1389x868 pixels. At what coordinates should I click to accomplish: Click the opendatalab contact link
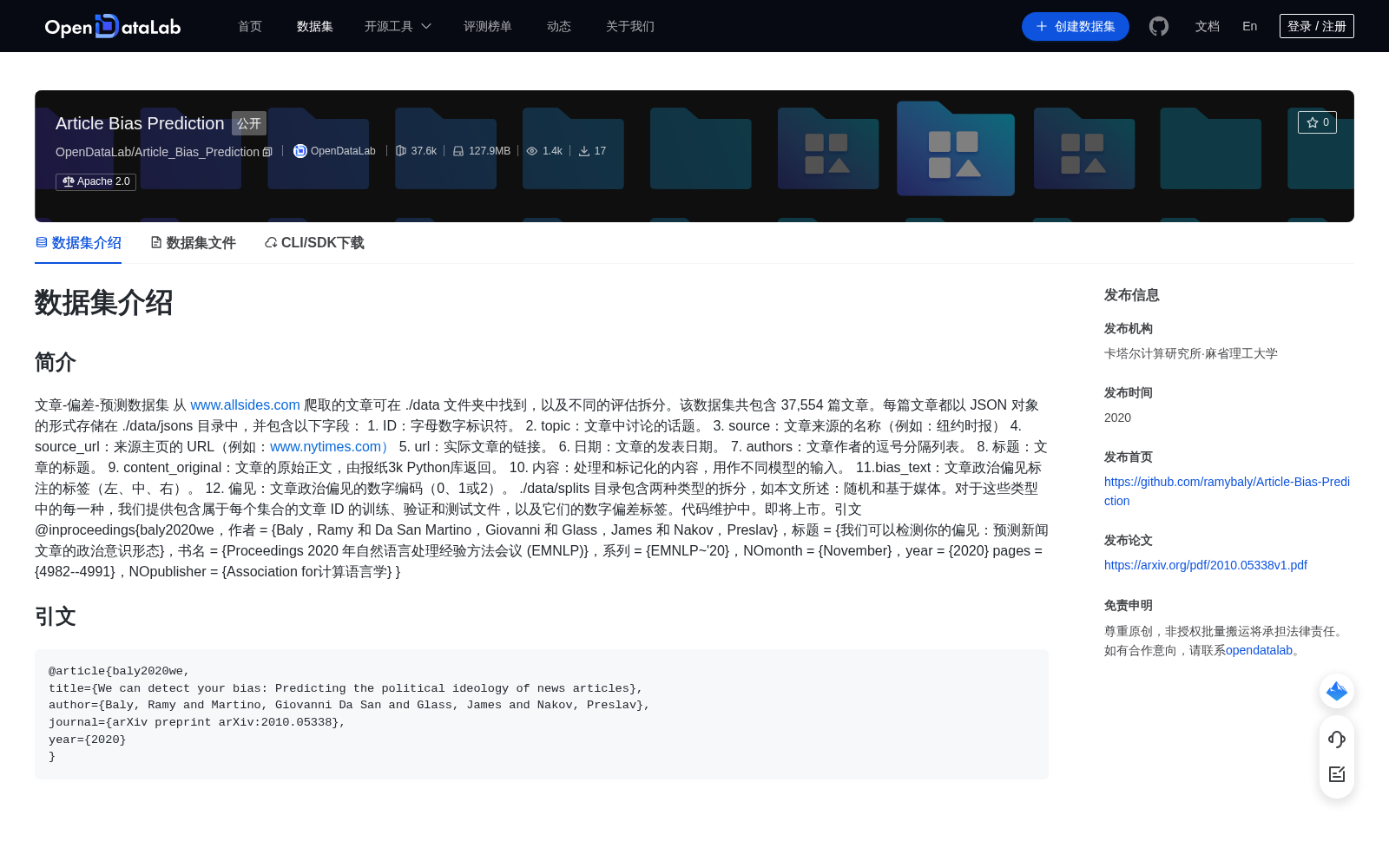click(1259, 650)
